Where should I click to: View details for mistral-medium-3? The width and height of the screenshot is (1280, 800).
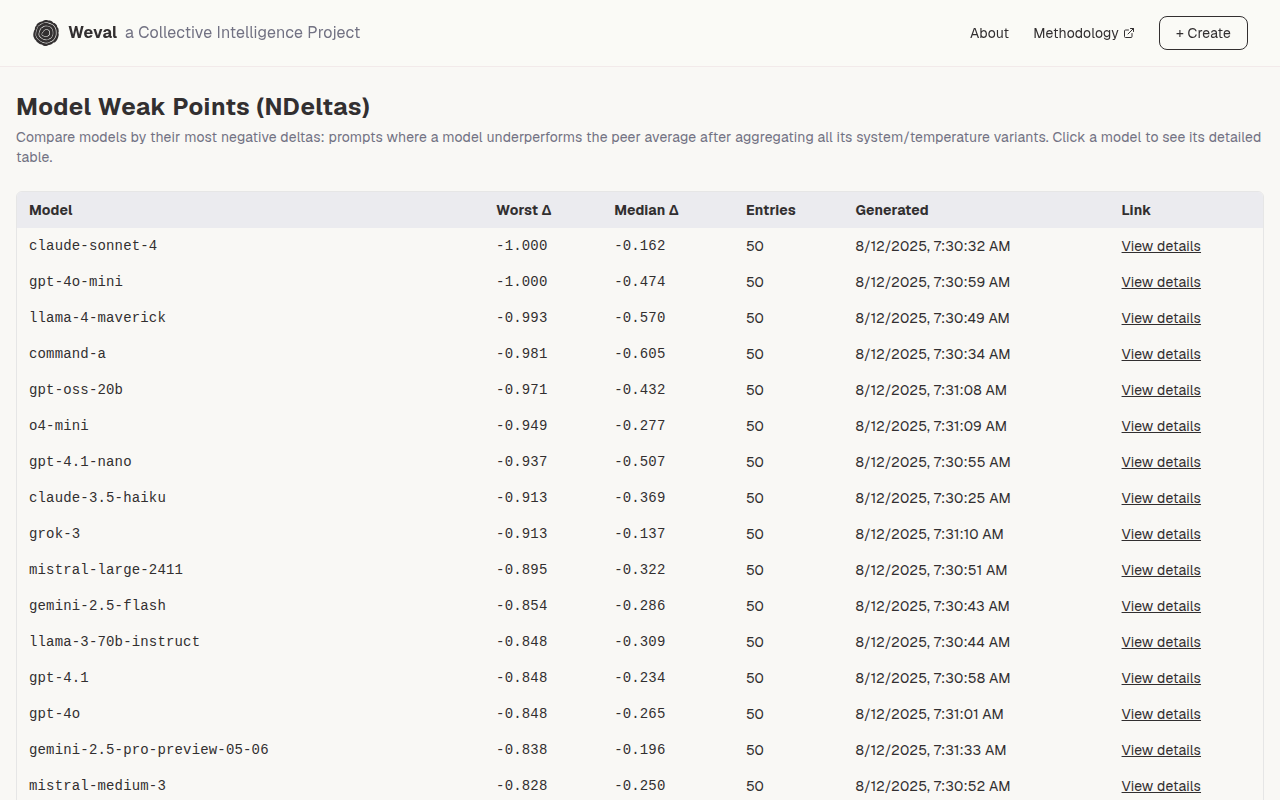pyautogui.click(x=1161, y=786)
